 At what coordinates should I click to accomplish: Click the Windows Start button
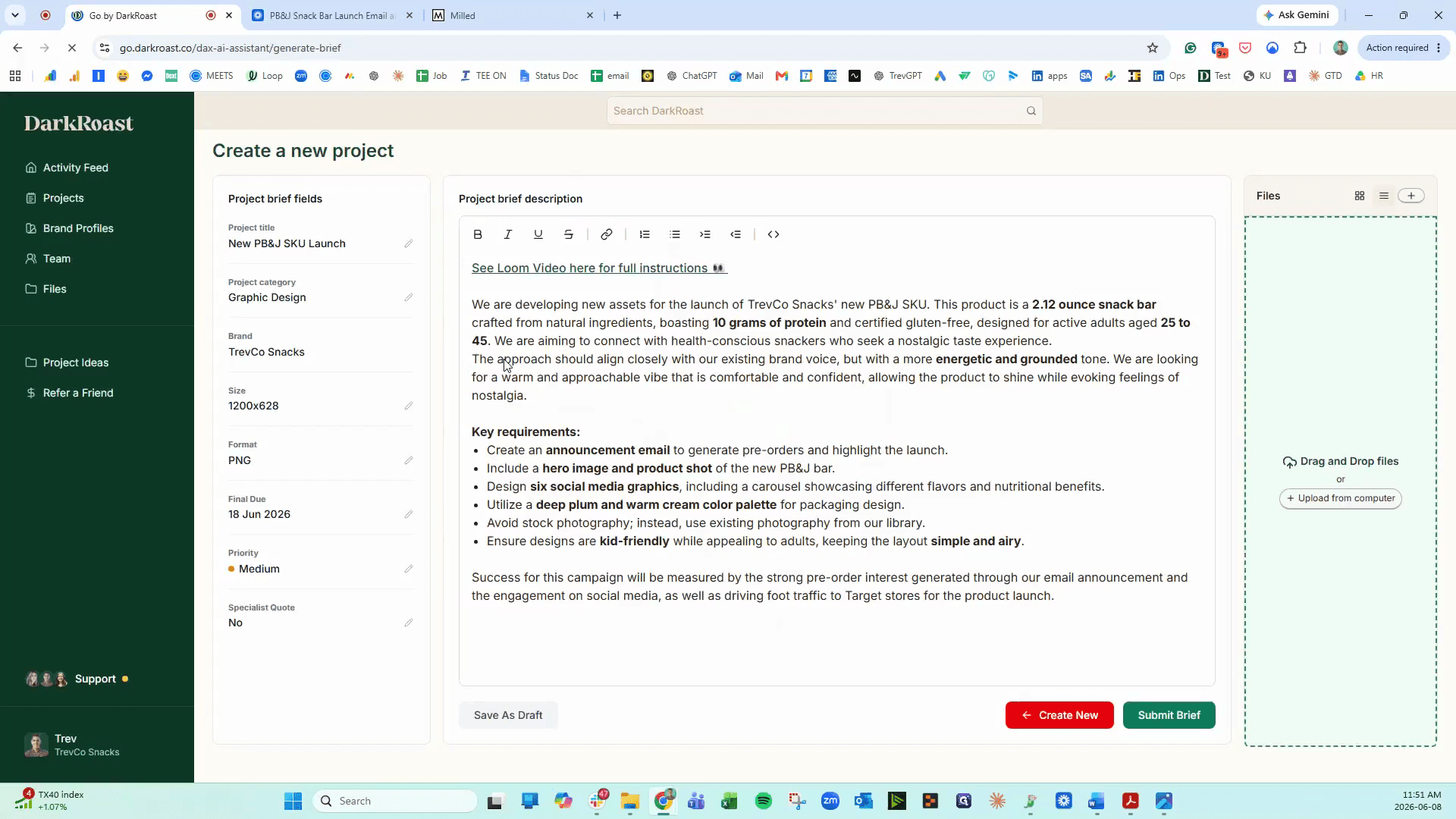293,801
